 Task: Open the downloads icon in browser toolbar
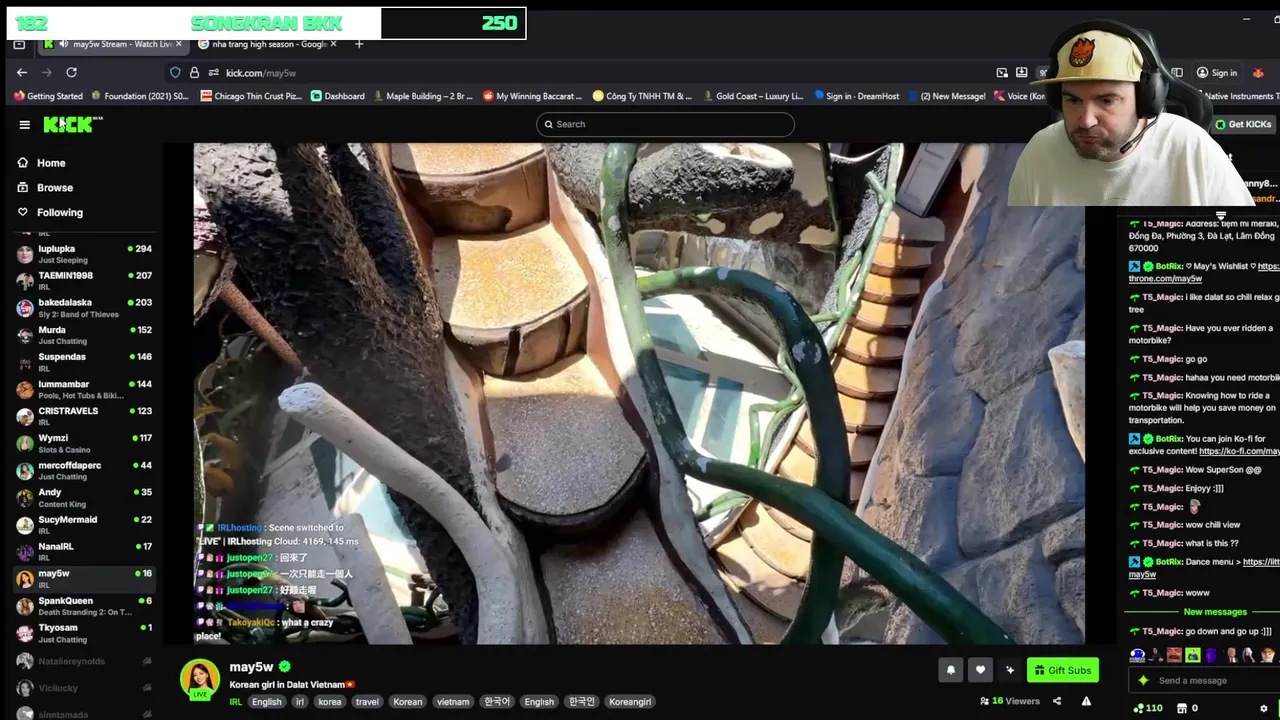tap(1021, 73)
